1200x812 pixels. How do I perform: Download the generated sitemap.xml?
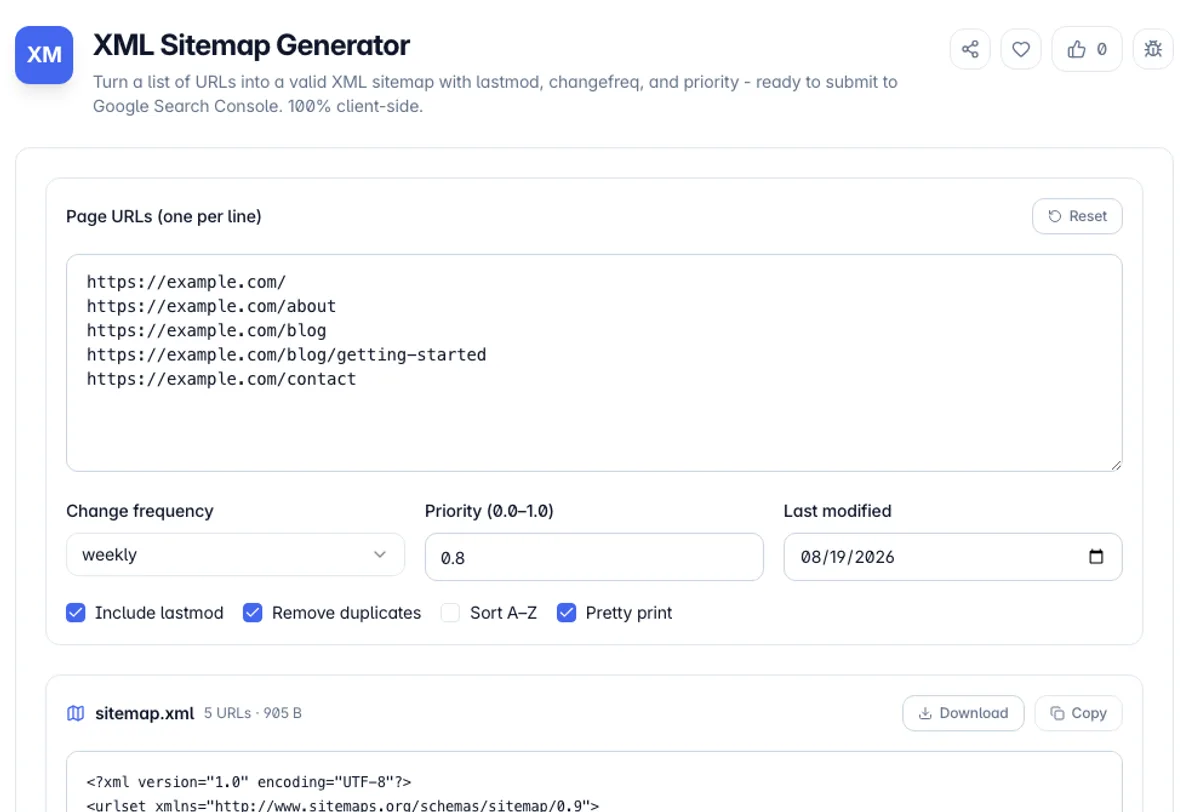(963, 713)
